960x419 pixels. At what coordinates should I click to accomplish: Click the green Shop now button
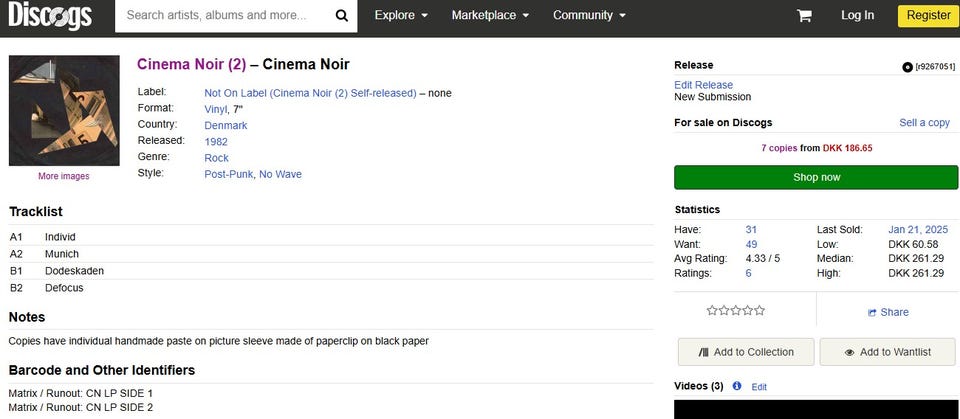click(x=816, y=177)
